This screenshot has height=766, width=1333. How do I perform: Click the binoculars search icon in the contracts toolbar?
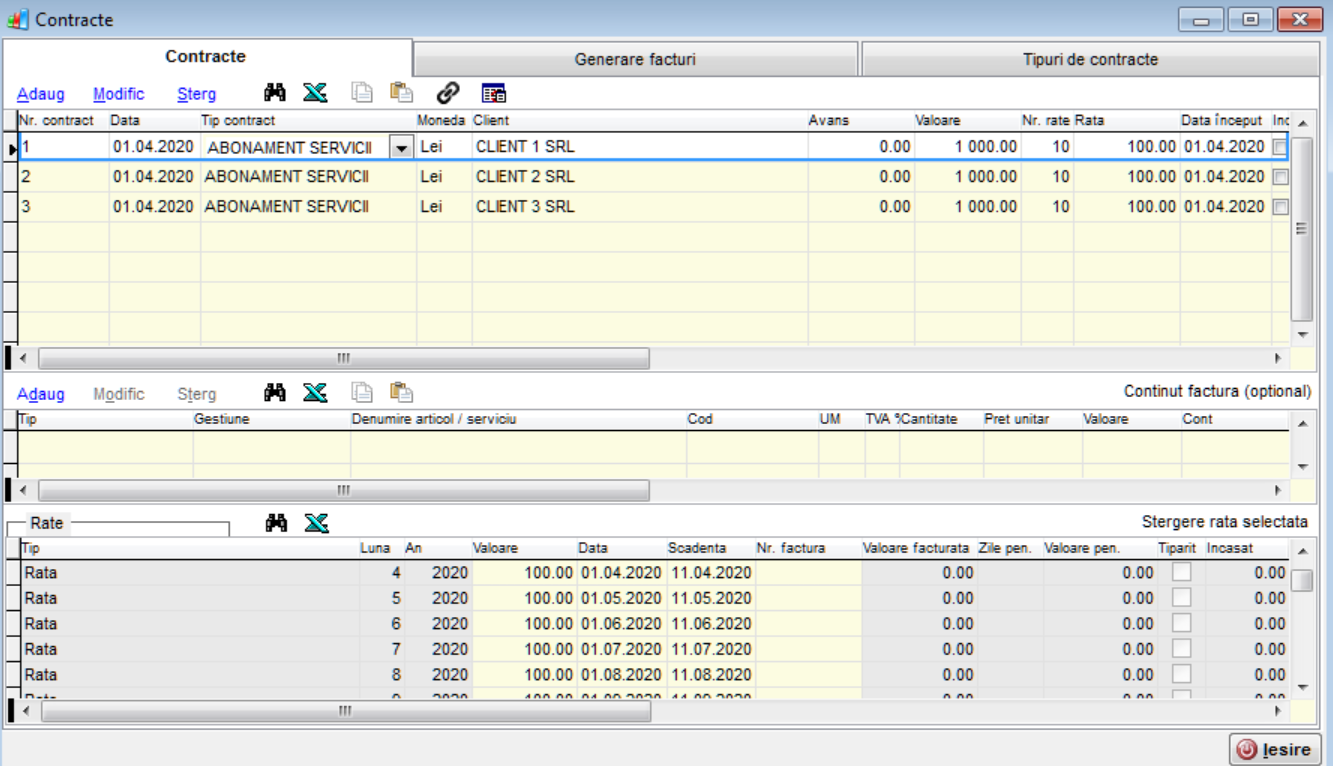tap(275, 93)
